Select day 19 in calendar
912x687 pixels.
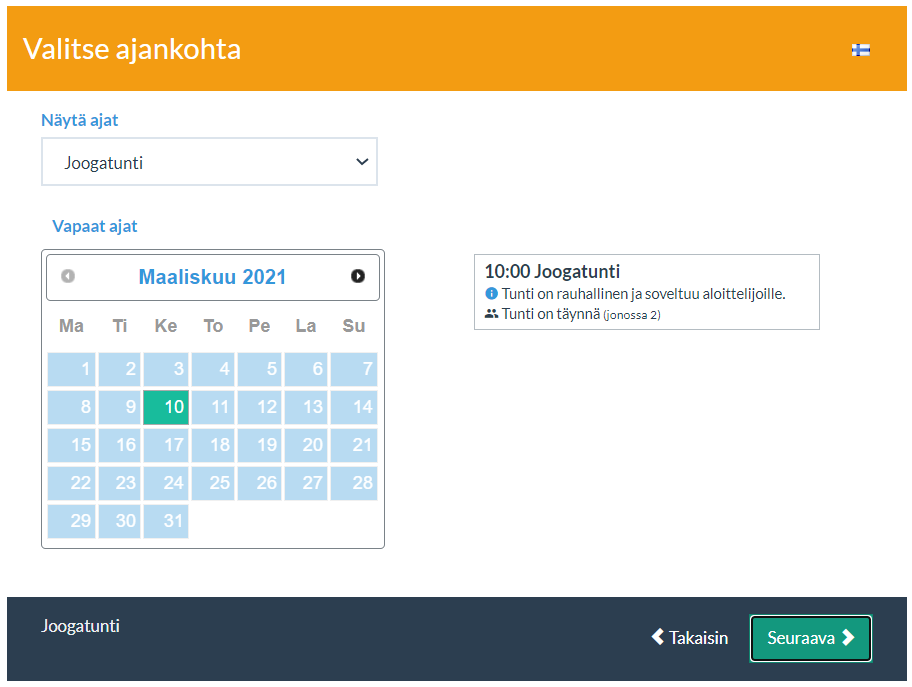[x=259, y=445]
